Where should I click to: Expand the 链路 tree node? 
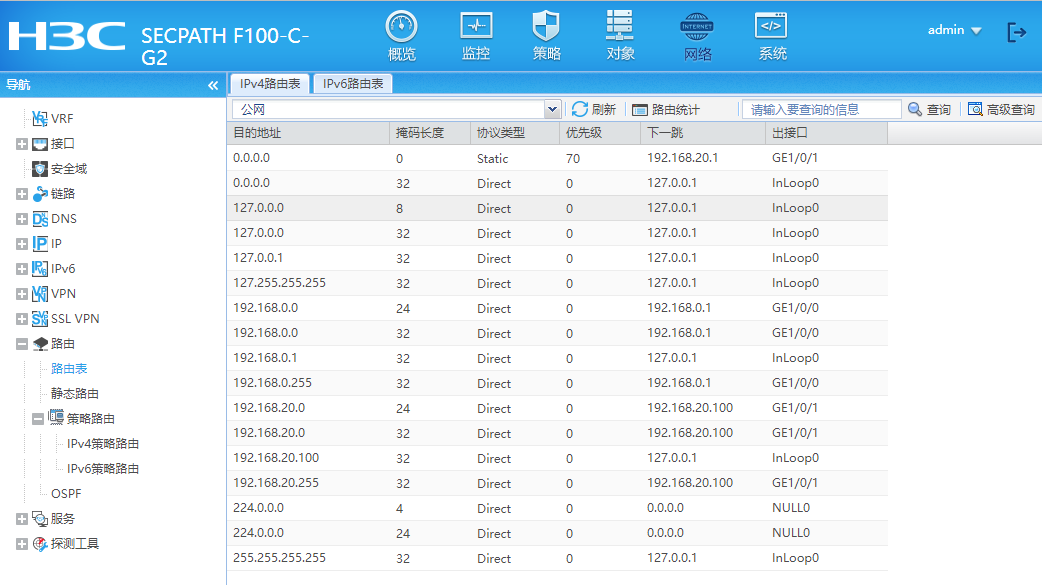click(x=22, y=194)
